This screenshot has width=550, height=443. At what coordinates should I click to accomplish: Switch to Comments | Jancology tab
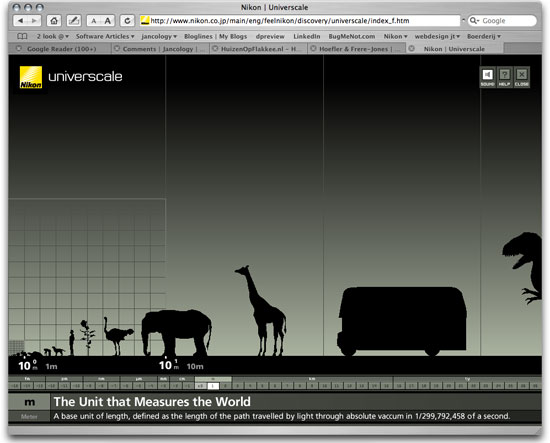point(161,49)
